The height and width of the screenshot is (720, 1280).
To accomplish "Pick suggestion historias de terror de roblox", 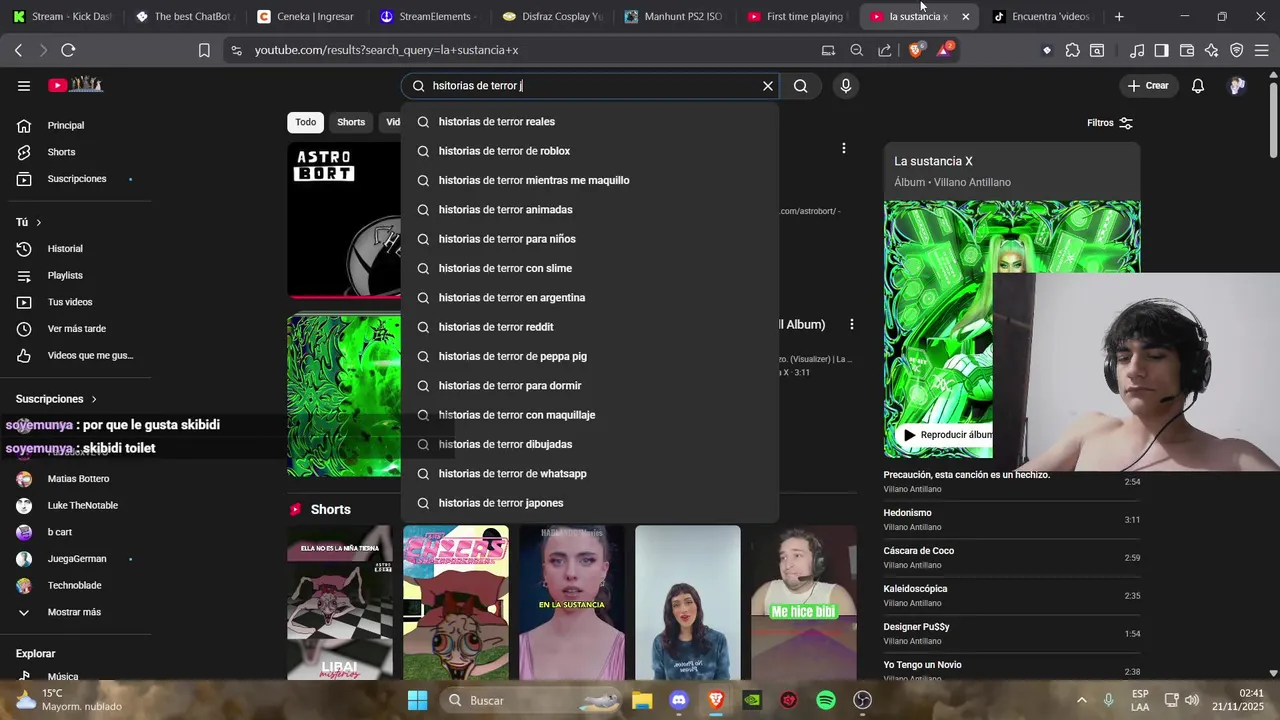I will (590, 151).
